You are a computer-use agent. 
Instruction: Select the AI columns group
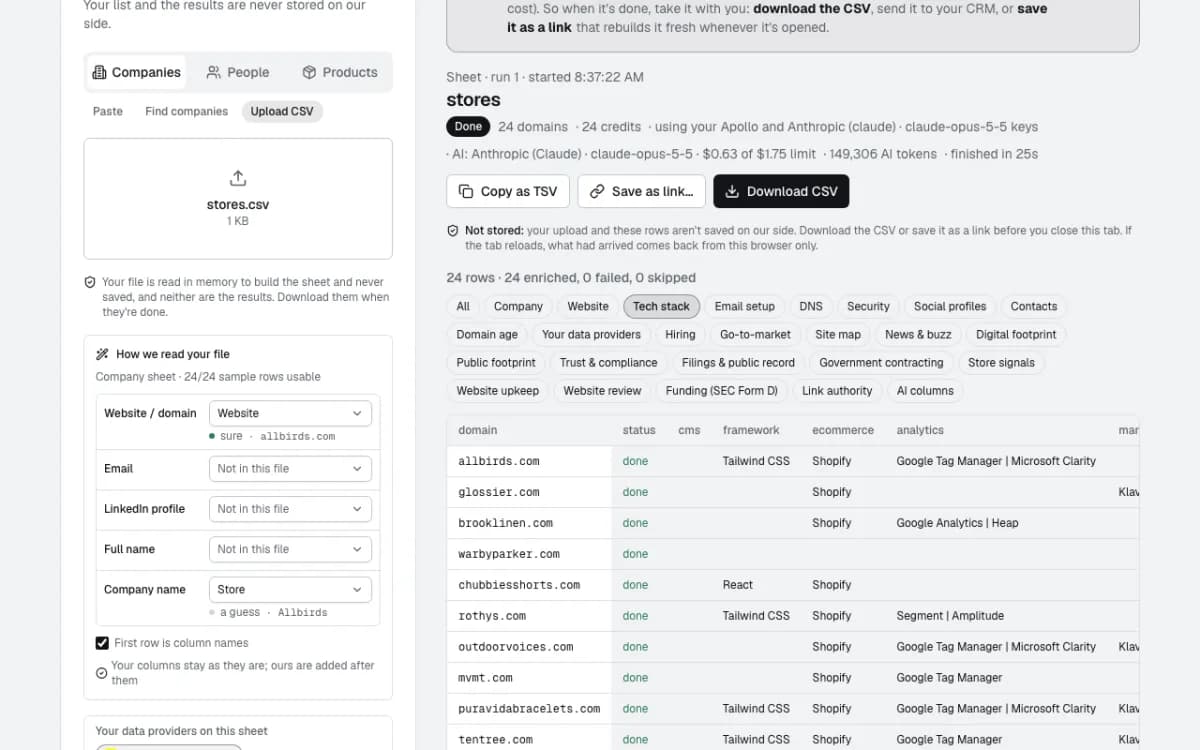click(925, 390)
